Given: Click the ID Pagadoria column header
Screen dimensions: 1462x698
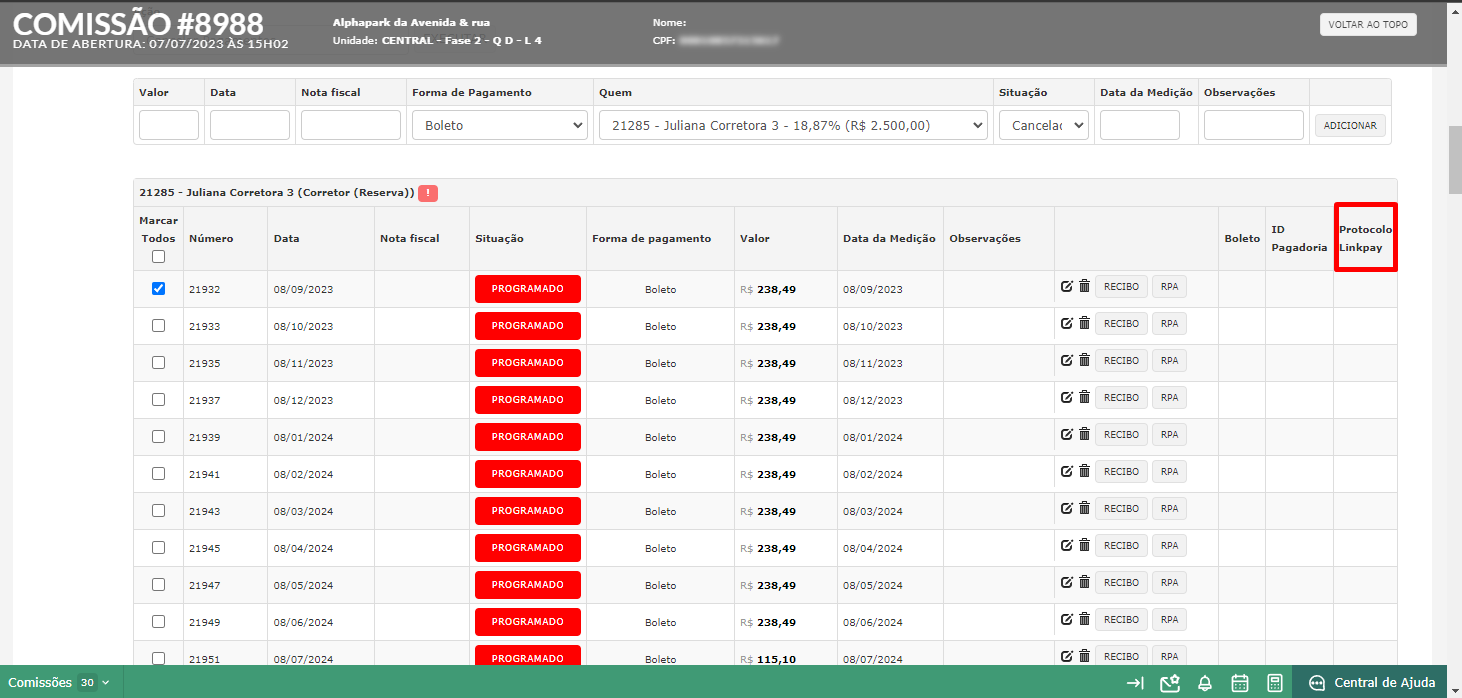Looking at the screenshot, I should click(x=1299, y=239).
